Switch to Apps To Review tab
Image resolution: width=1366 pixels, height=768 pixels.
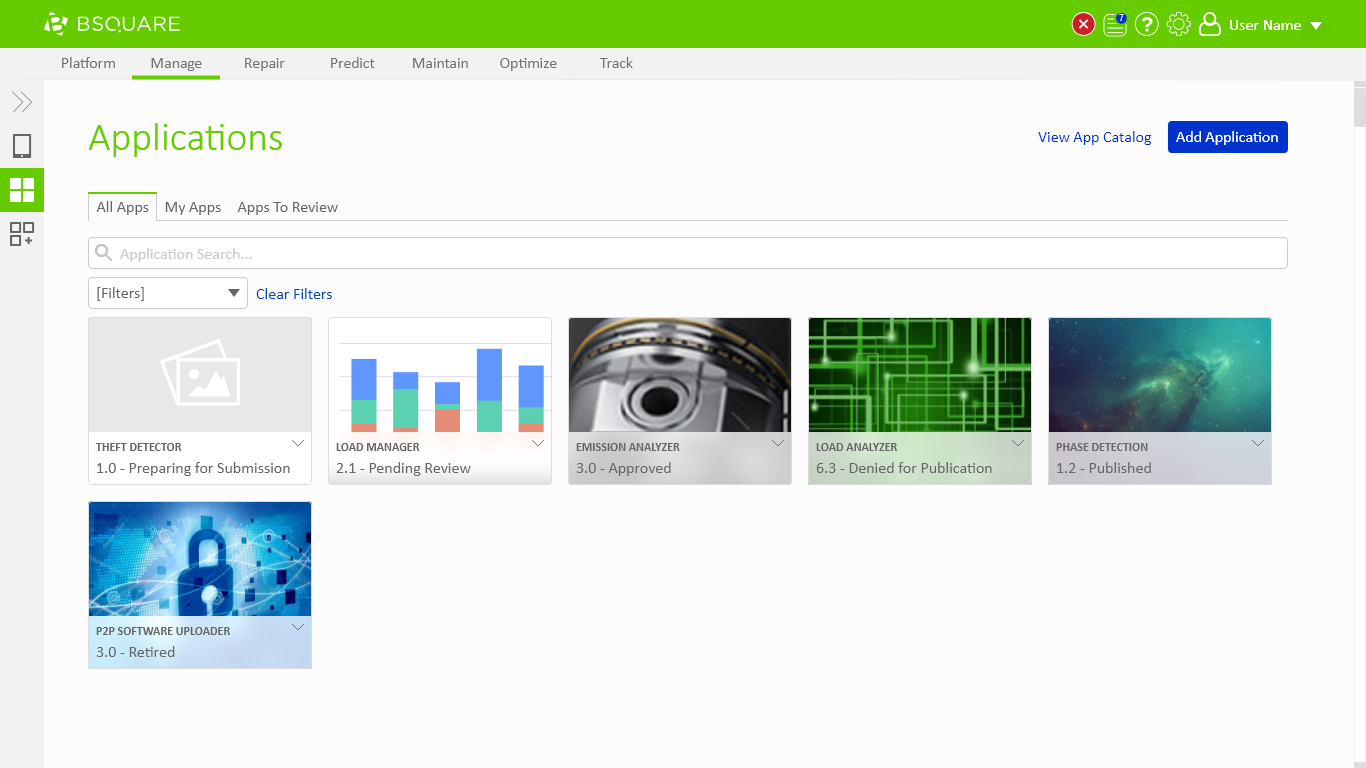coord(288,207)
